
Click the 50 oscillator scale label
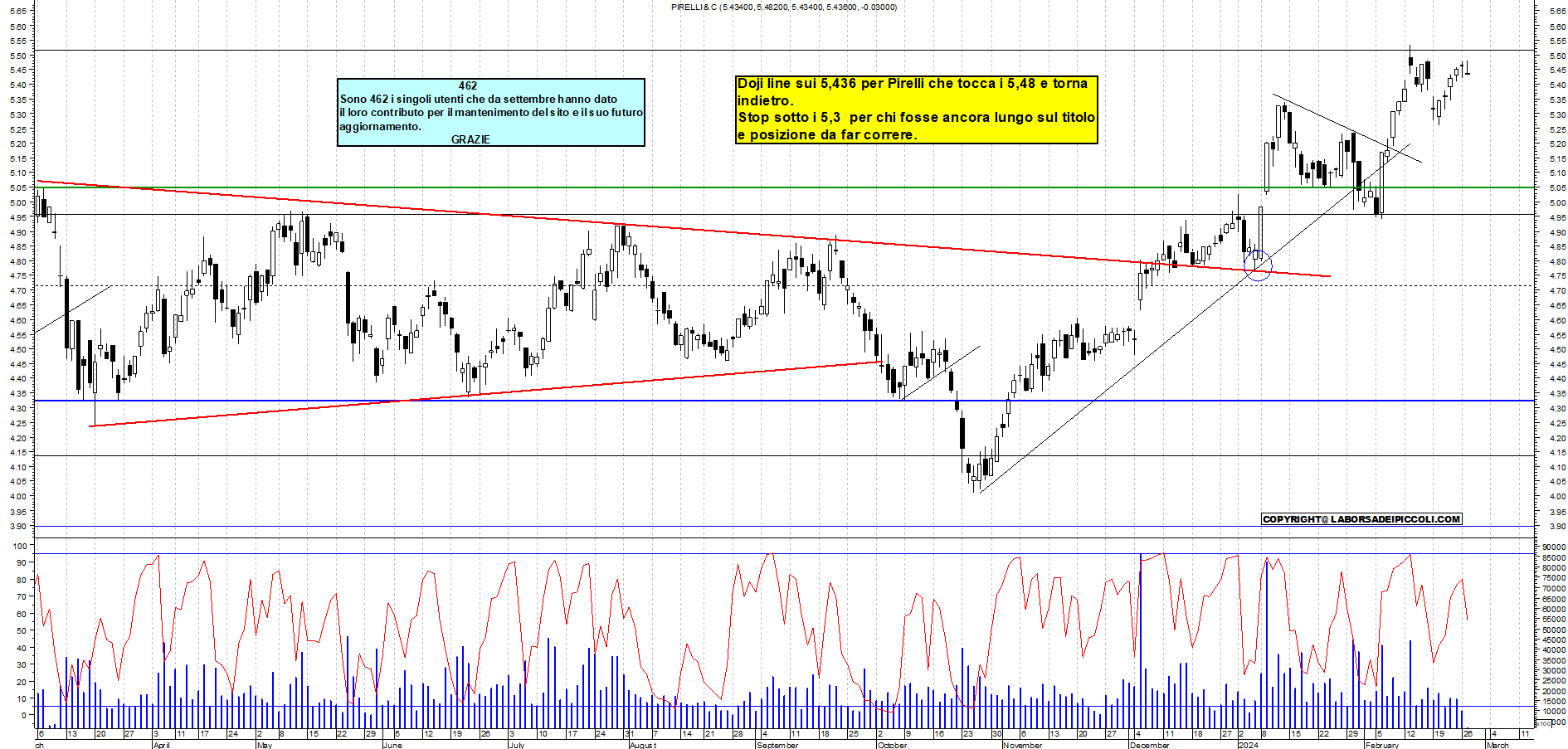(21, 631)
